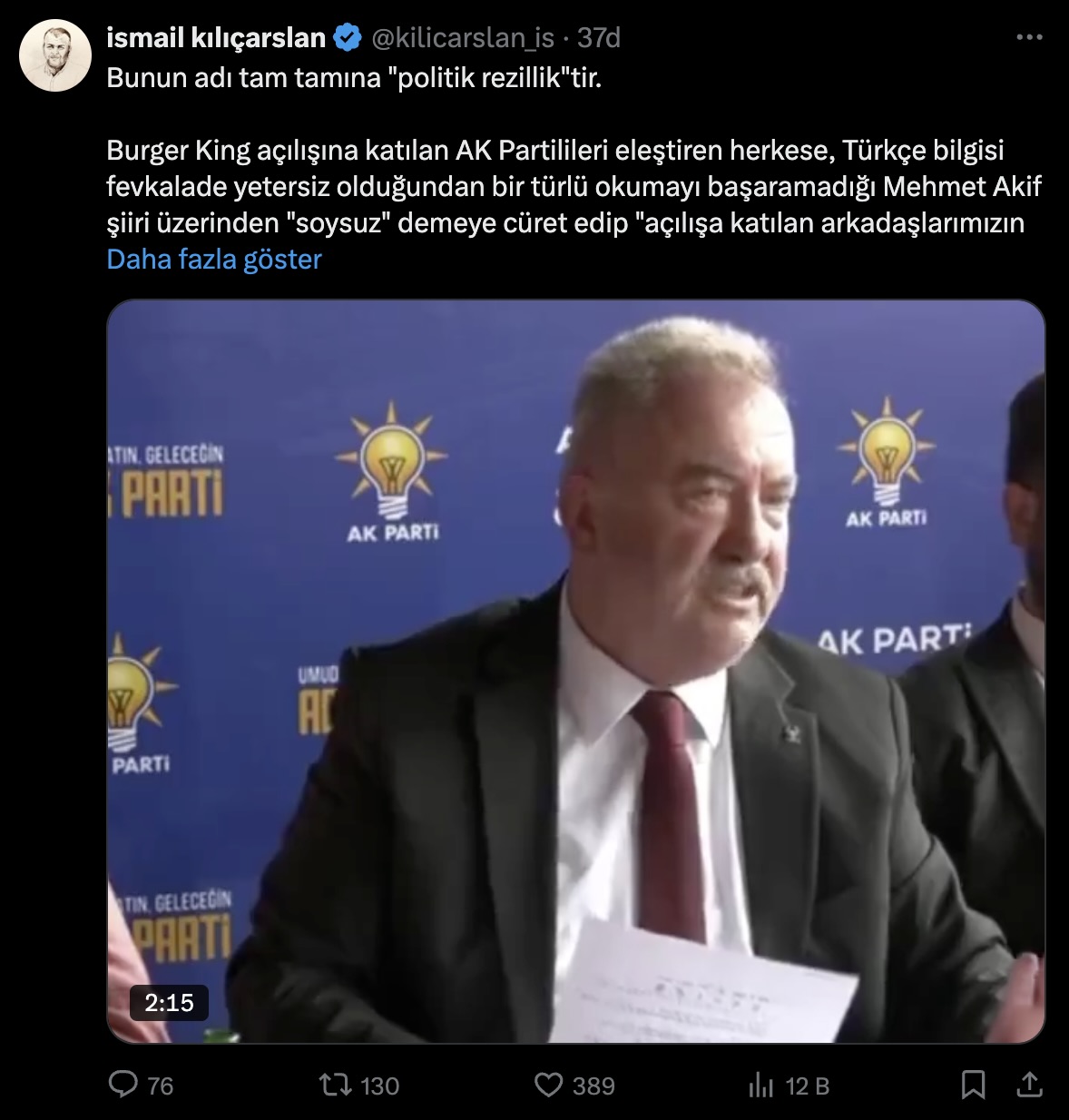Image resolution: width=1069 pixels, height=1120 pixels.
Task: Click the share upload arrow icon
Action: tap(1029, 1085)
